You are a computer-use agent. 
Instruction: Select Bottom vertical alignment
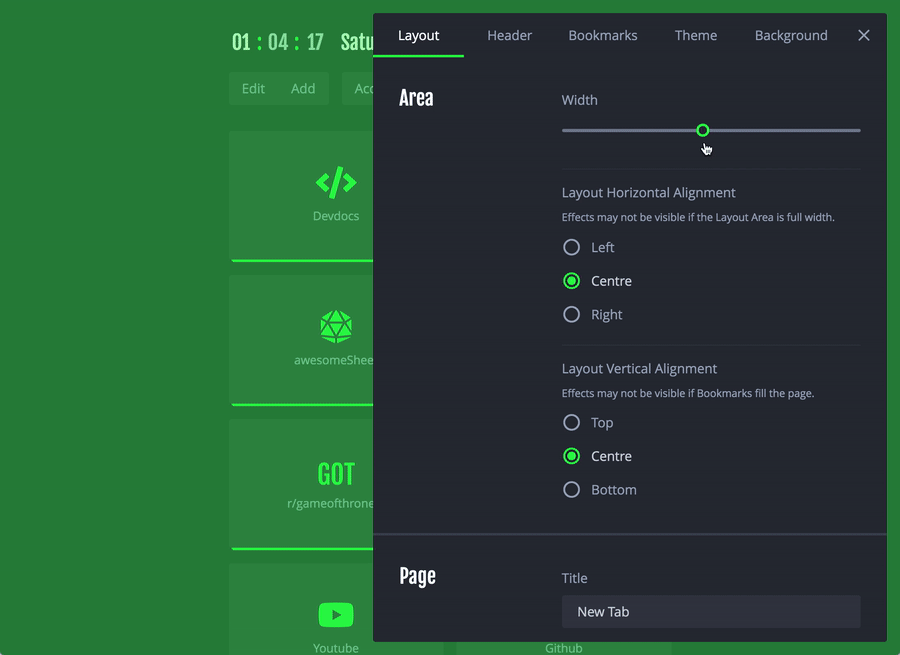599,490
